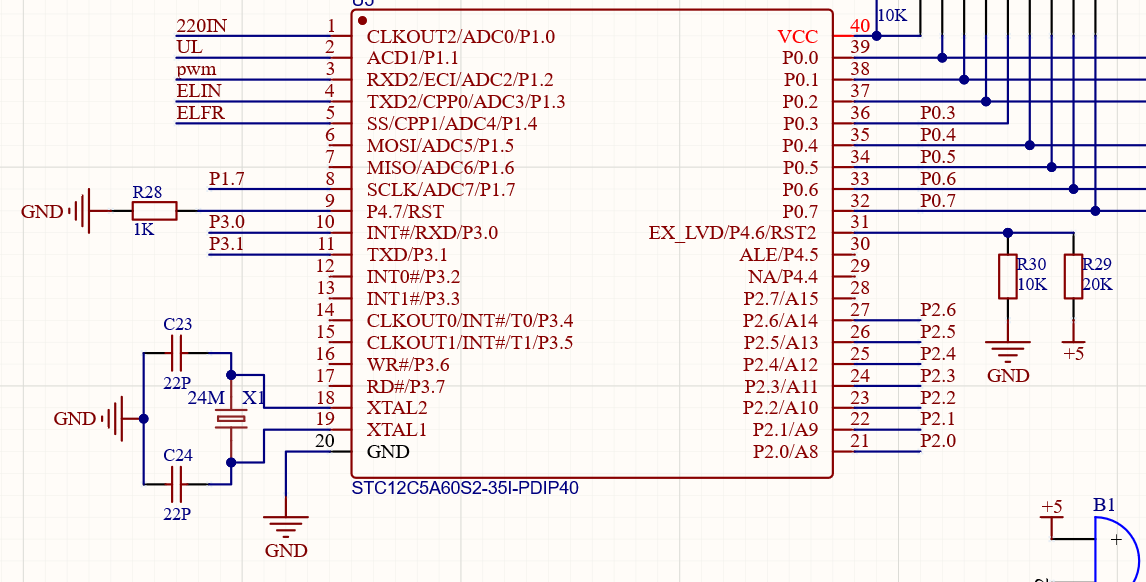Viewport: 1146px width, 582px height.
Task: Click the "22P" value under C23
Action: click(x=177, y=383)
